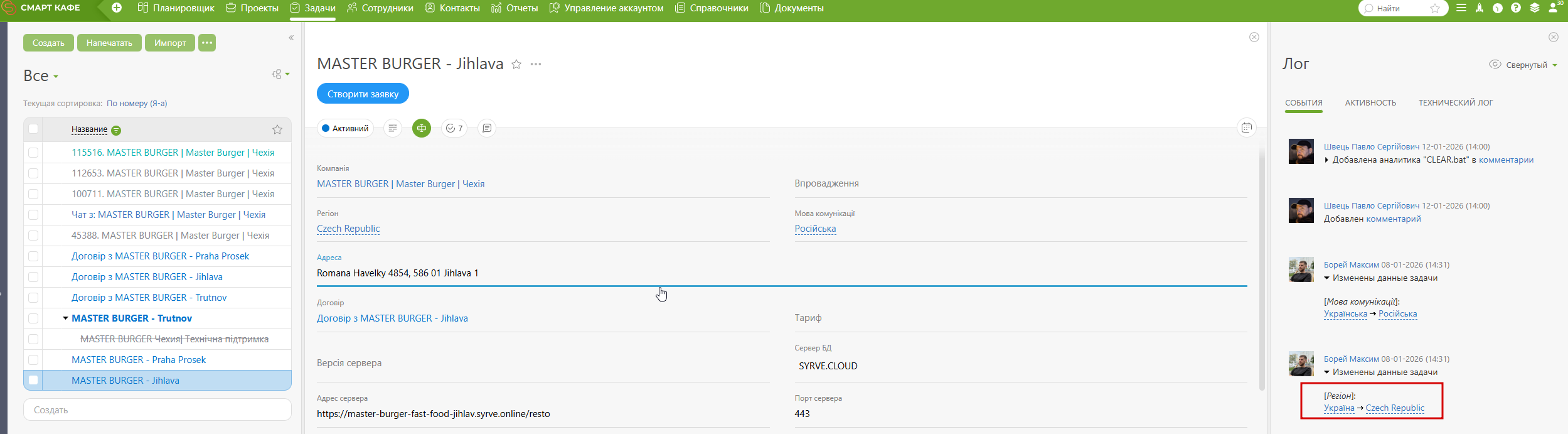
Task: Open the help question mark icon
Action: tap(1516, 8)
